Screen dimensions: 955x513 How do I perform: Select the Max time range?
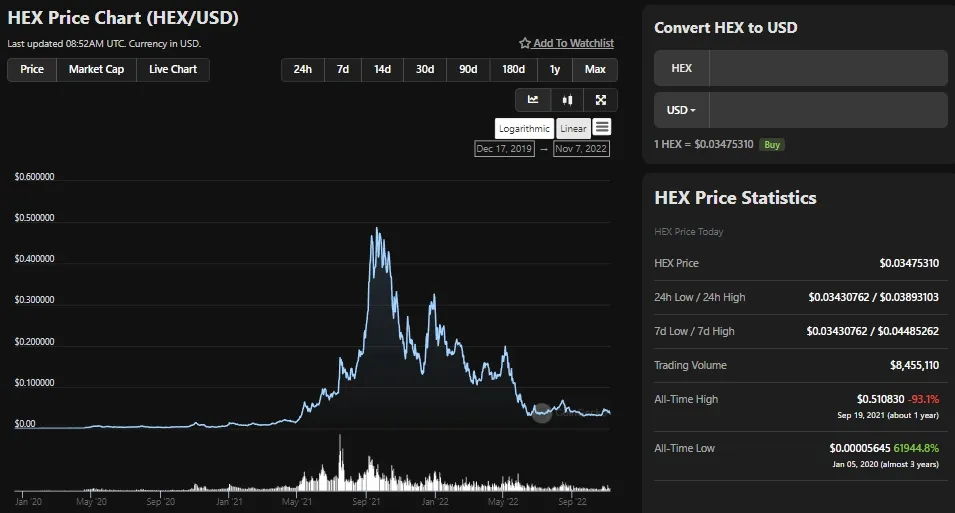coord(595,69)
